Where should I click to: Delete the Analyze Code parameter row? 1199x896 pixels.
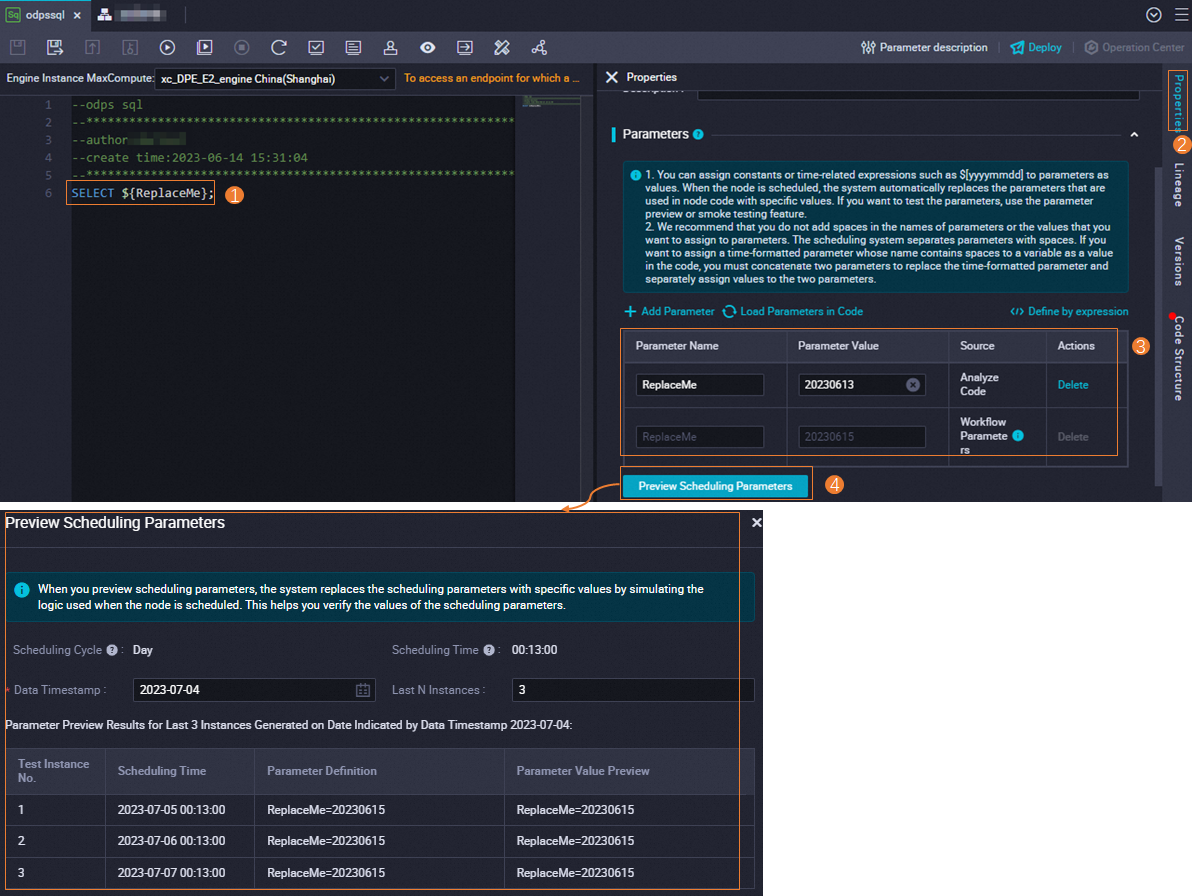coord(1073,385)
